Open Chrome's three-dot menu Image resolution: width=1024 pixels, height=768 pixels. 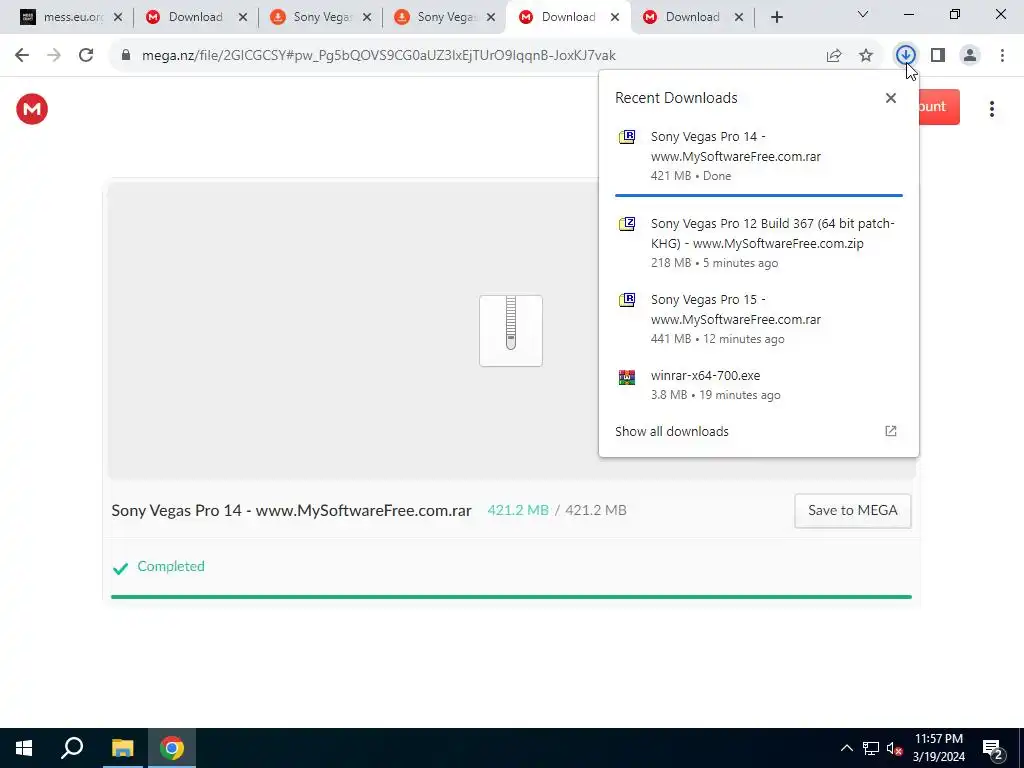(1002, 56)
